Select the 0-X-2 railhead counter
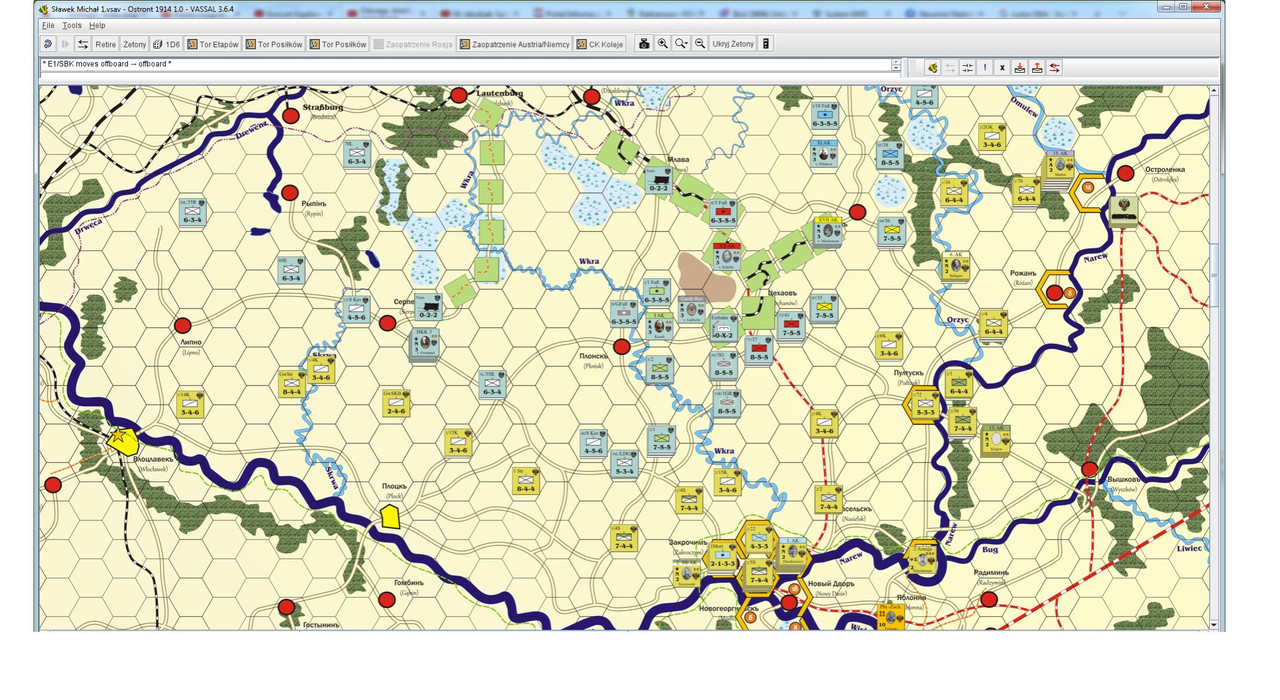1280x700 pixels. (724, 327)
